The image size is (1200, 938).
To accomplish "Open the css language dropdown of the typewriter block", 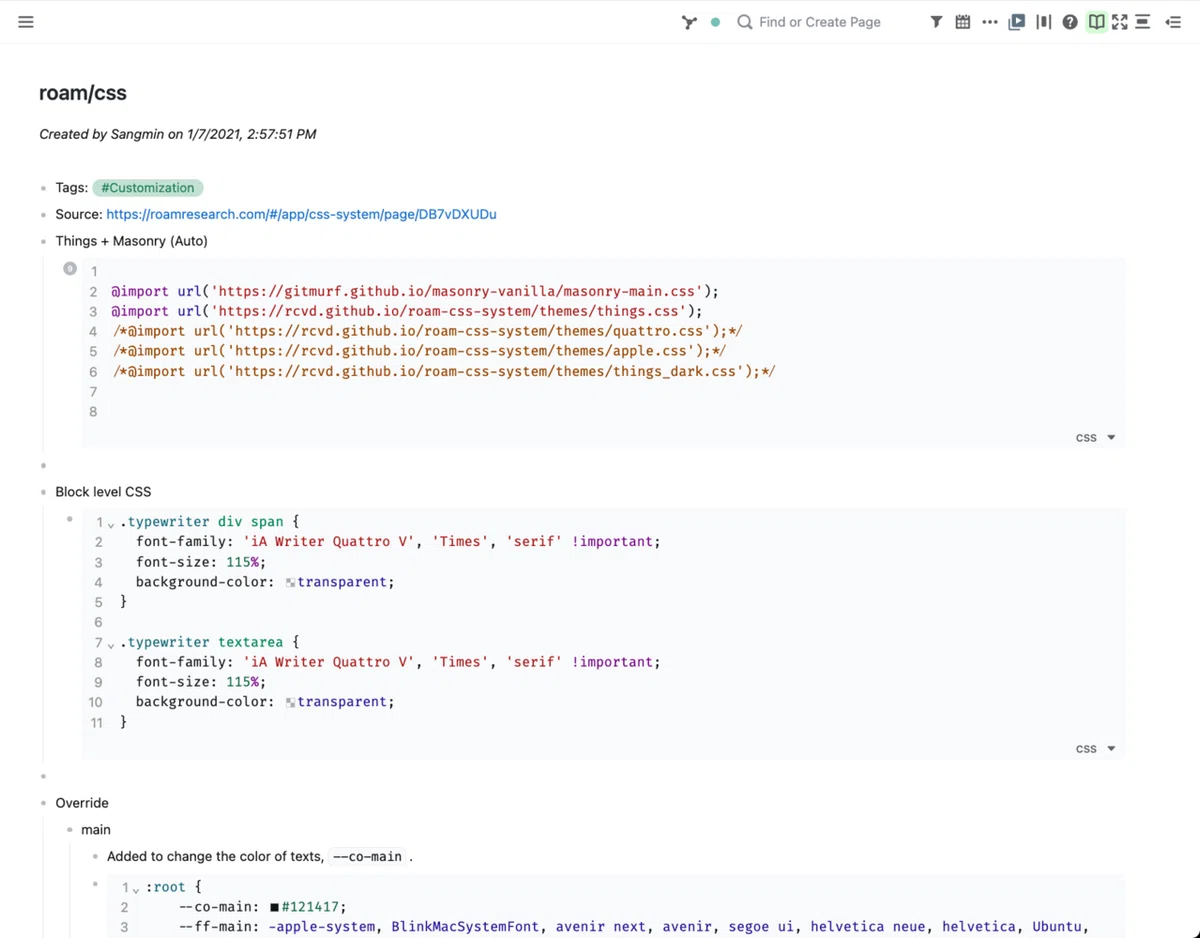I will [x=1096, y=749].
